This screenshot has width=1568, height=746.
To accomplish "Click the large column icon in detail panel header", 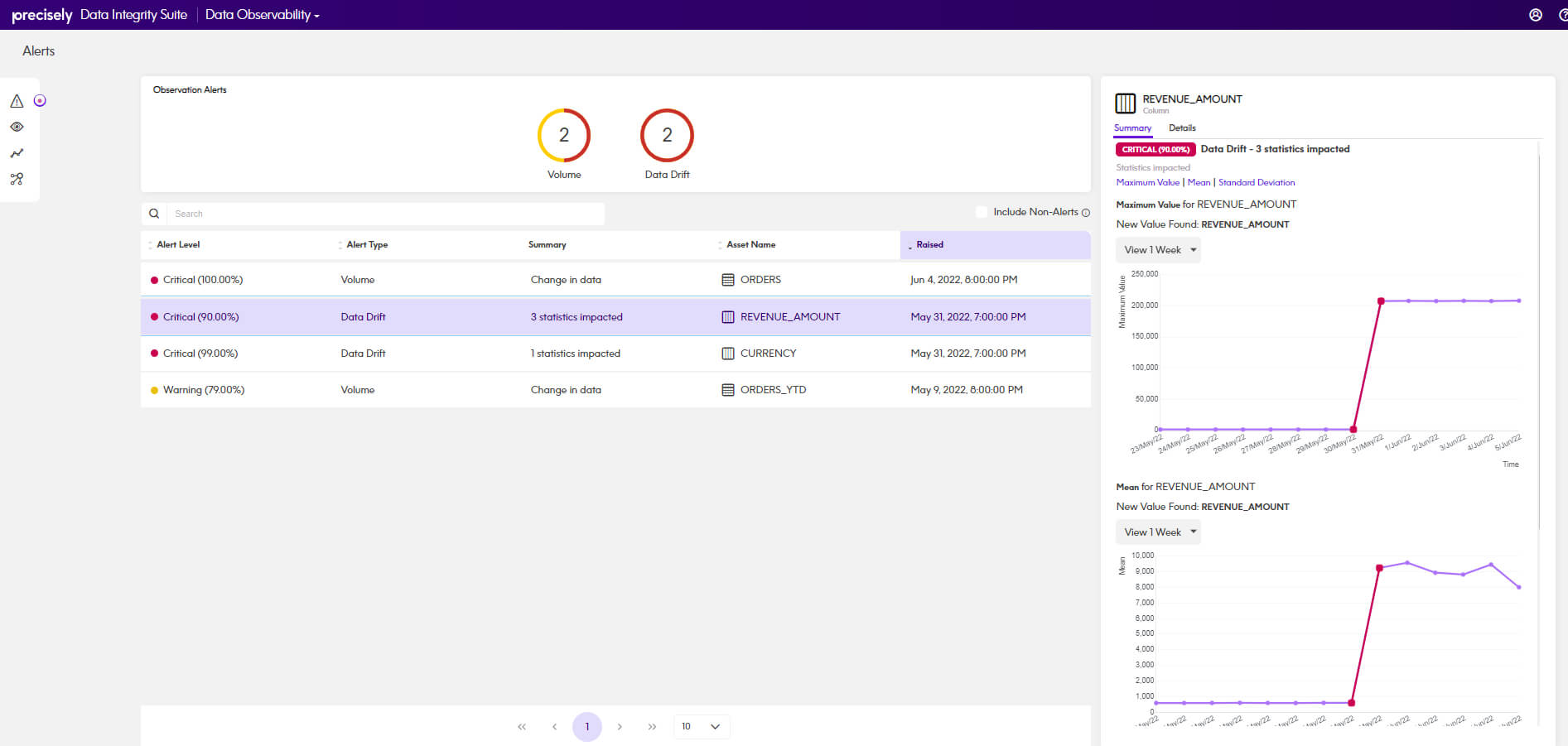I will [1126, 103].
